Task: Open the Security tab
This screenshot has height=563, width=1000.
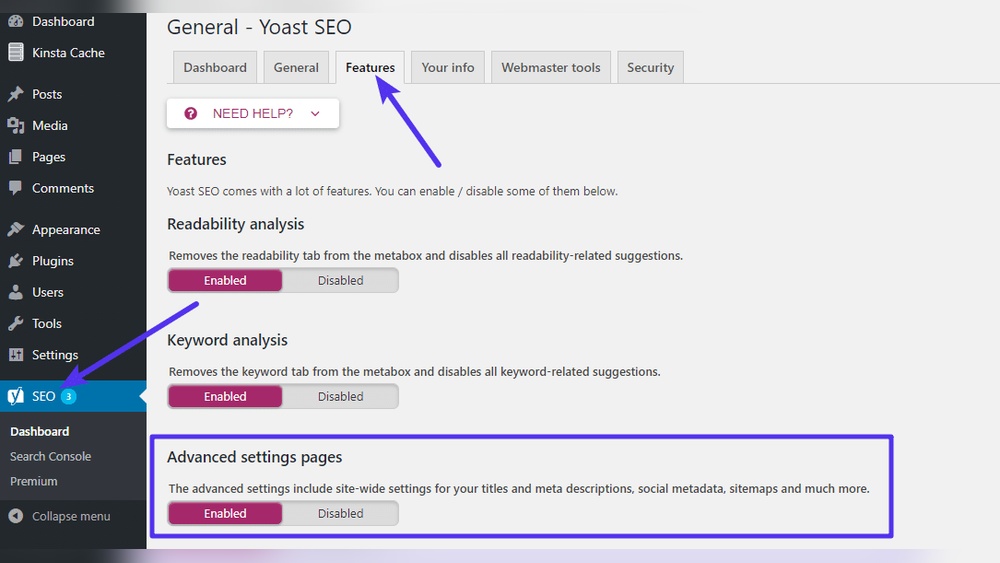Action: pos(651,68)
